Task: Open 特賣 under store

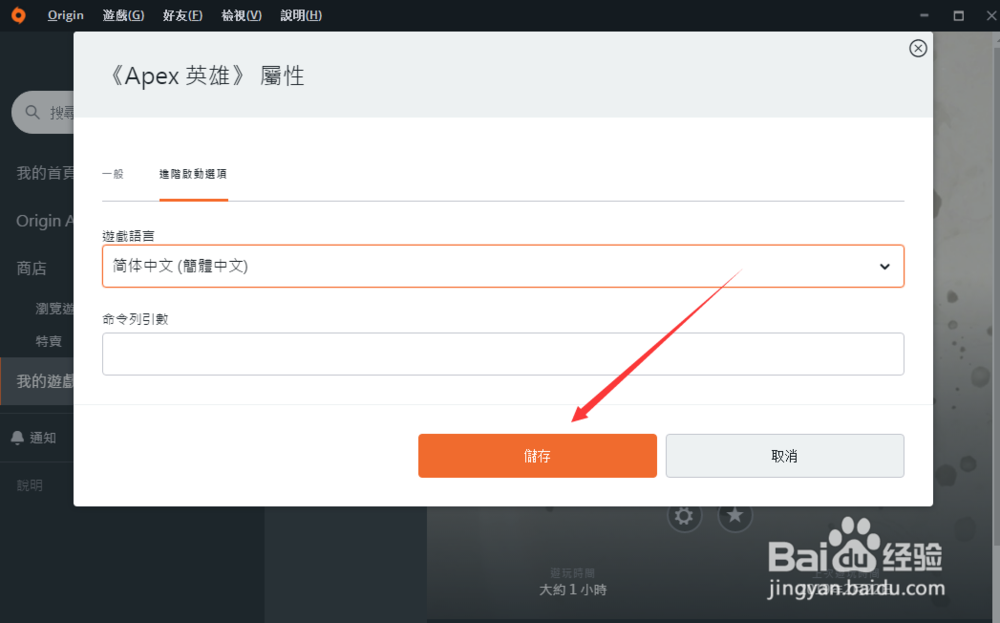Action: (x=48, y=341)
